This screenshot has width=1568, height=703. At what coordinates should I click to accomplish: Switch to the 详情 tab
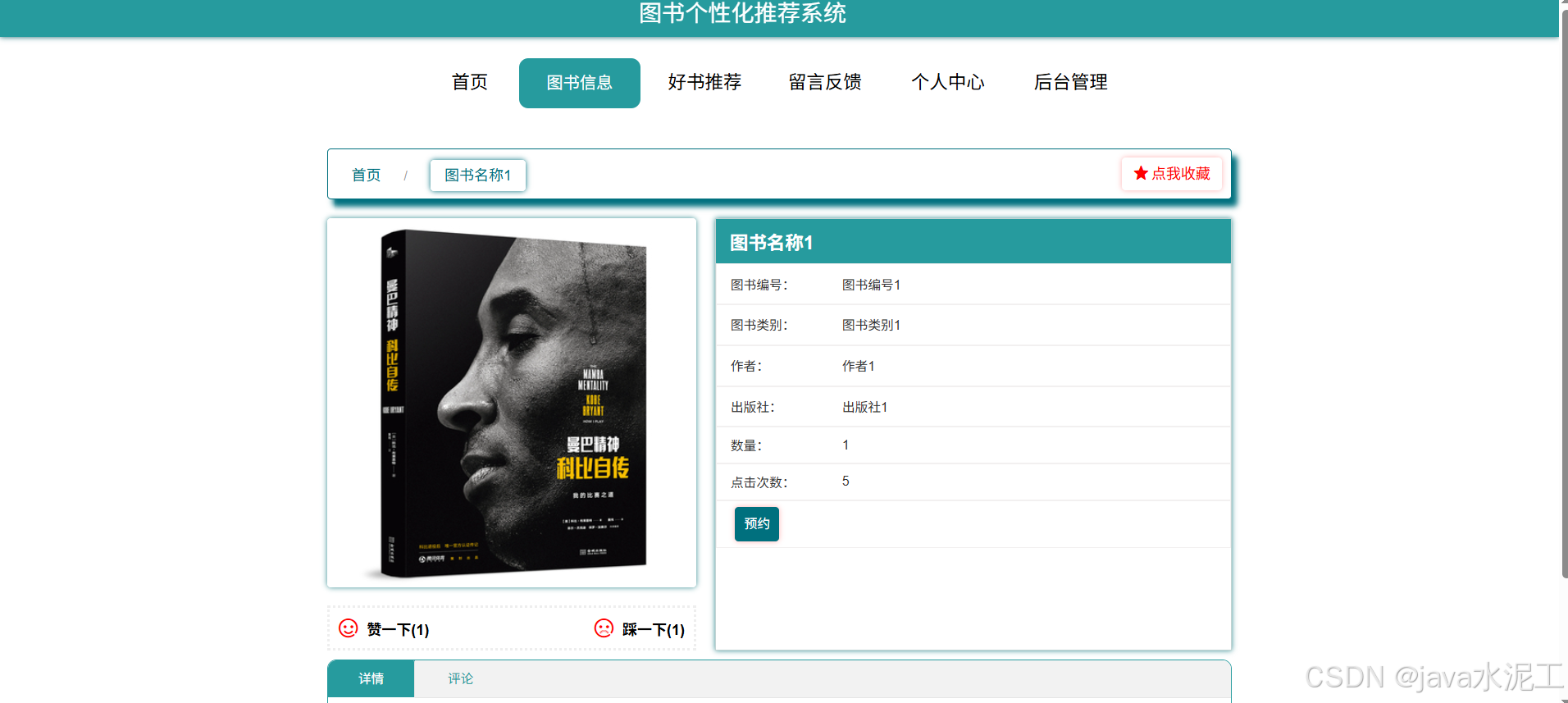371,678
